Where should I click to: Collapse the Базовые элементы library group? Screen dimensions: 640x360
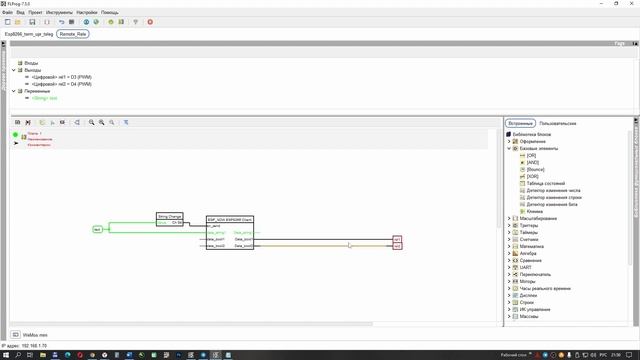click(509, 149)
